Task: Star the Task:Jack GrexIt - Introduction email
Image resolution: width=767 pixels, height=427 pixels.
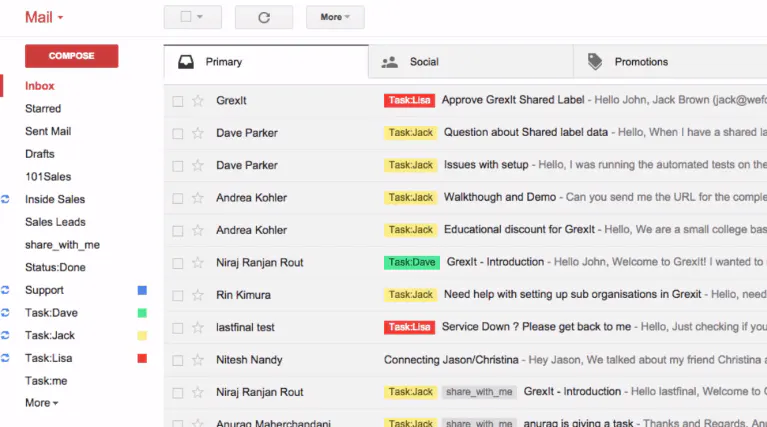Action: [198, 392]
